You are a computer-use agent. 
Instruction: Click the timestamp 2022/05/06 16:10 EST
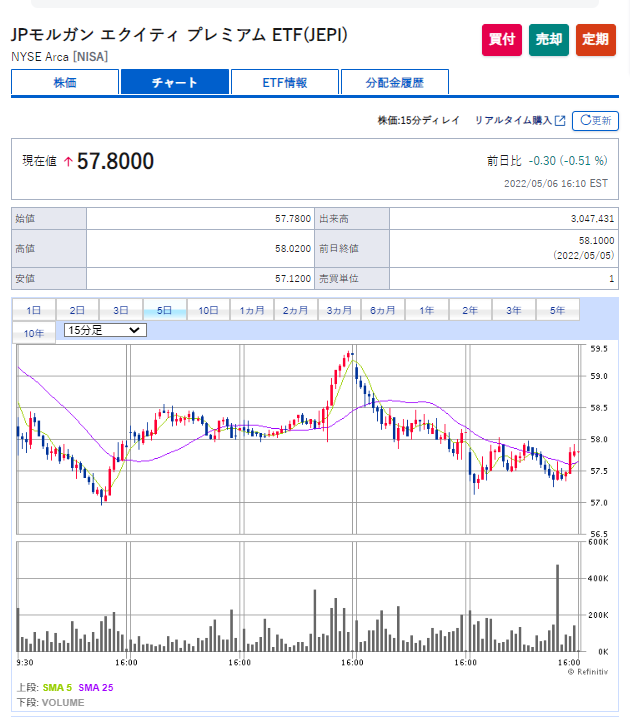(x=556, y=183)
